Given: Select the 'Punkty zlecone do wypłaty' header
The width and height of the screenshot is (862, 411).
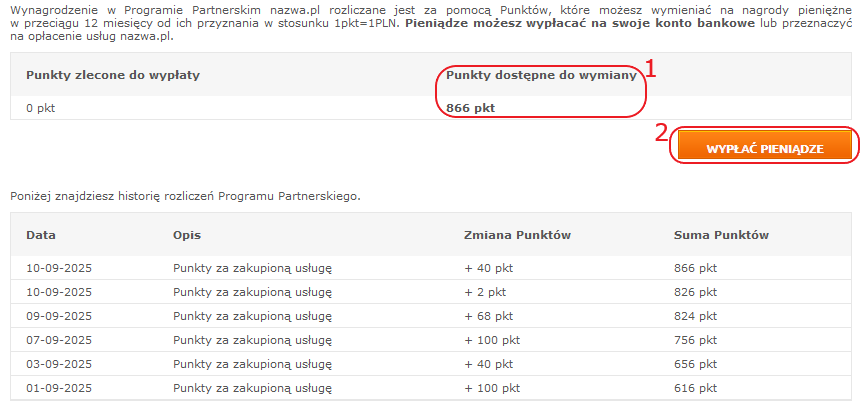Looking at the screenshot, I should click(x=104, y=75).
